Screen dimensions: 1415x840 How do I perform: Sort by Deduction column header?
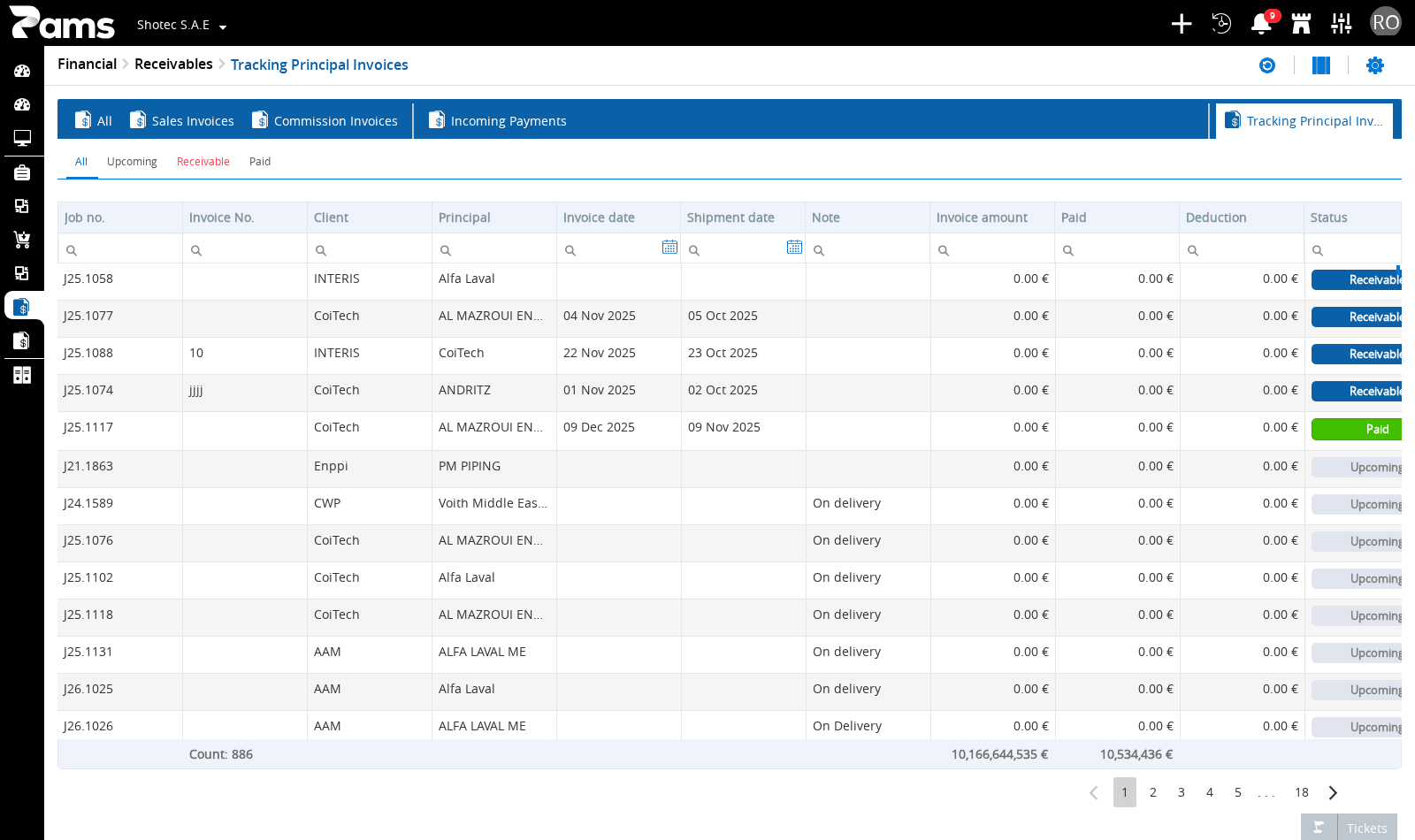1242,218
